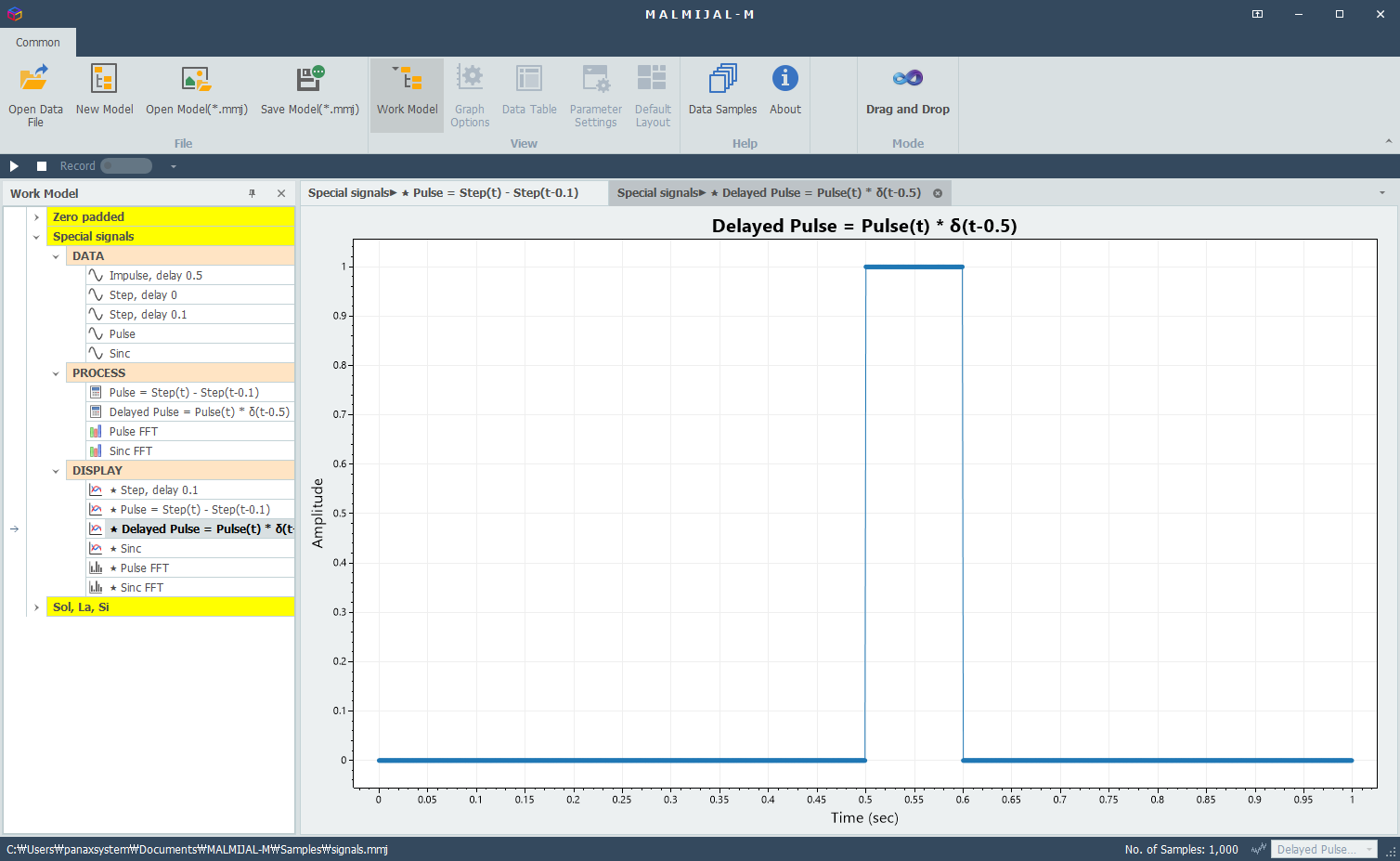
Task: Select the Sinc data item
Action: (x=190, y=354)
